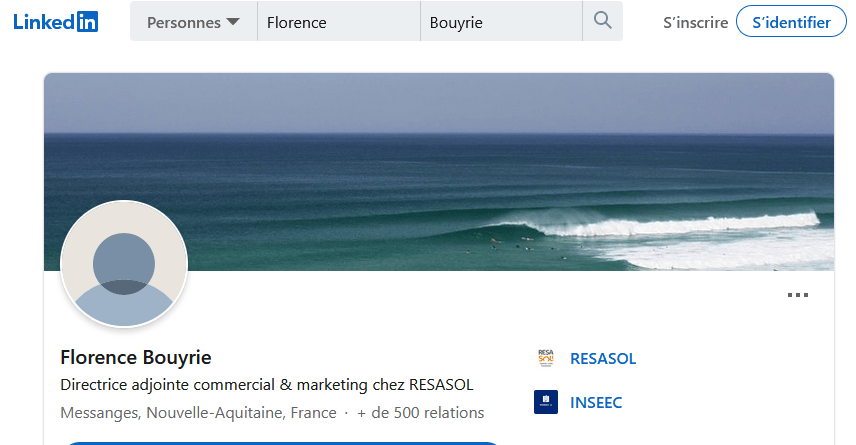Screen dimensions: 856x445
Task: Click the S'inscrire link
Action: (695, 22)
